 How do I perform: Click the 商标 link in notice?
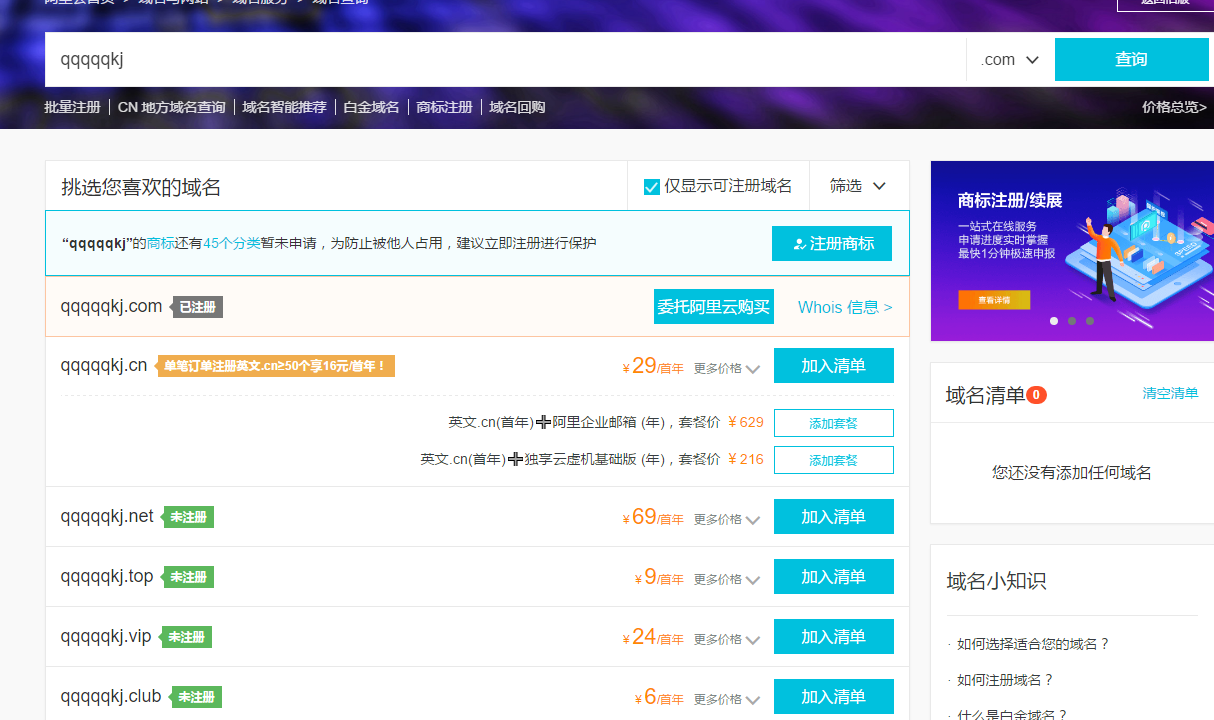click(161, 243)
